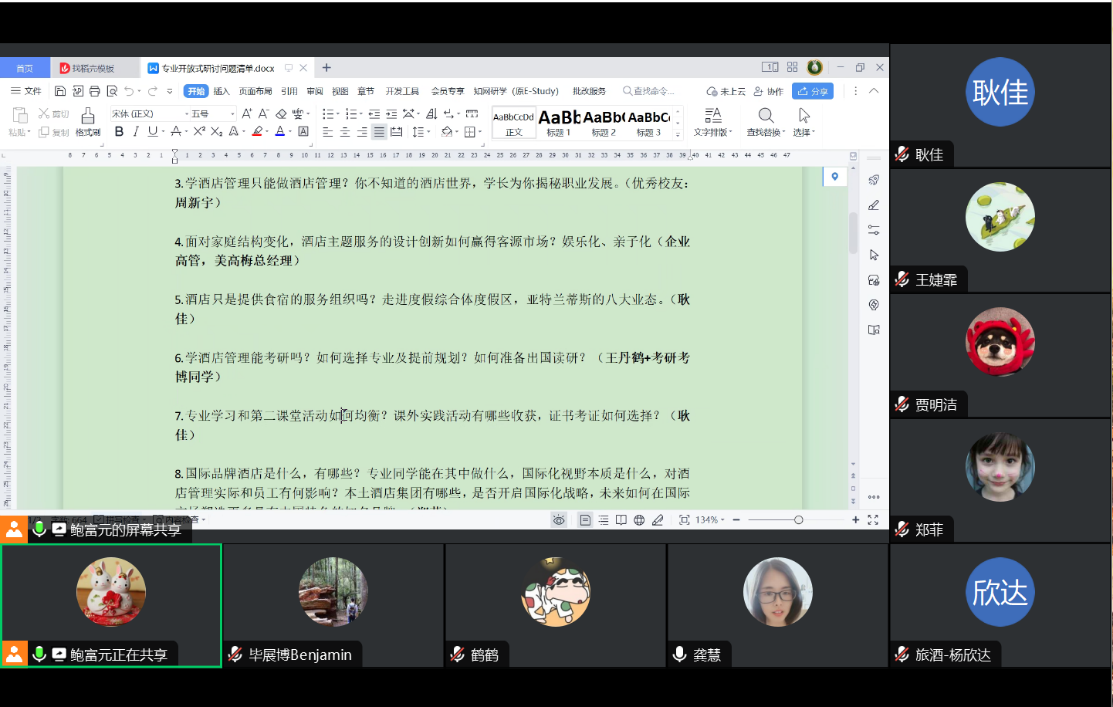Image resolution: width=1113 pixels, height=707 pixels.
Task: Click the 文字排版 text layout icon
Action: (713, 116)
